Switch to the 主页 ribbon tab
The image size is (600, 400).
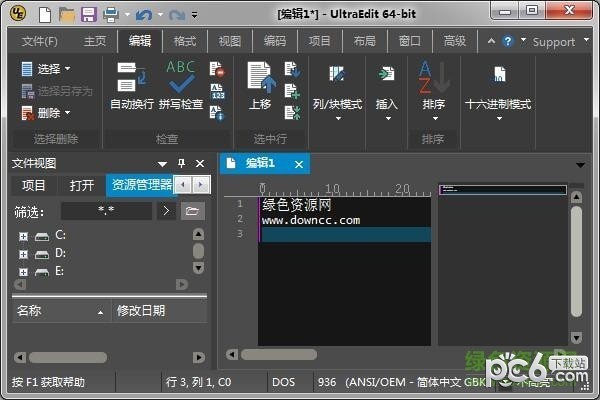(95, 41)
